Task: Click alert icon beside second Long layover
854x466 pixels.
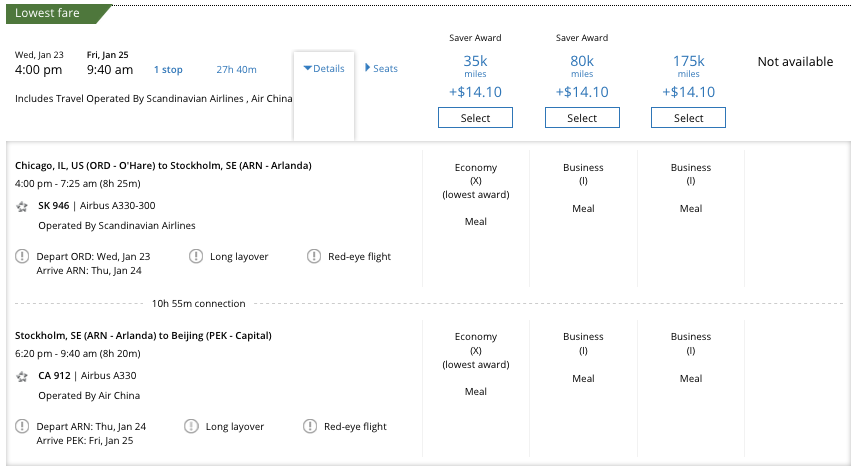Action: 191,427
